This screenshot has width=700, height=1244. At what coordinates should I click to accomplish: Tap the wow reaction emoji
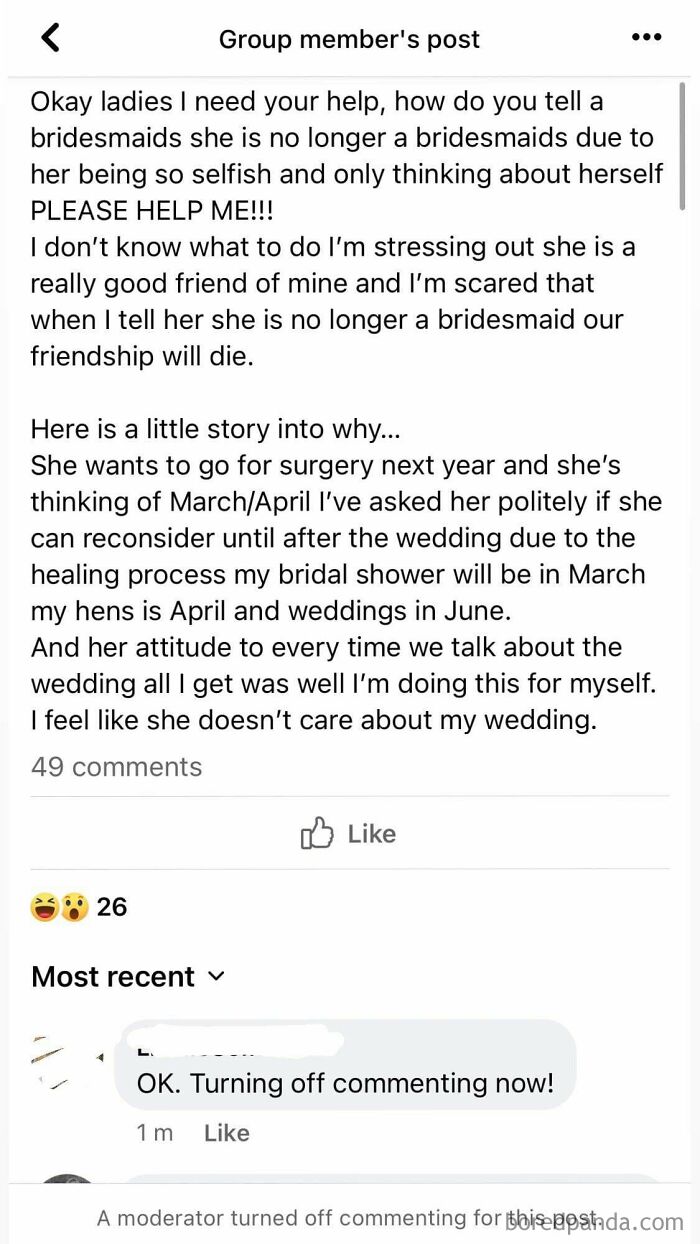[73, 907]
